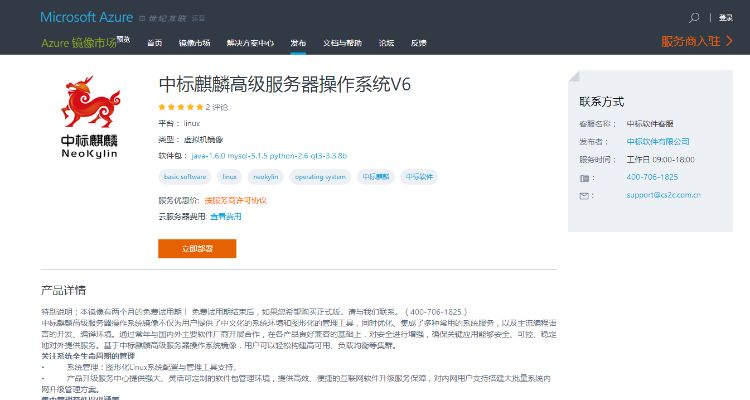Click the five-star rating icons
Screen dimensions: 750x400
click(x=180, y=107)
